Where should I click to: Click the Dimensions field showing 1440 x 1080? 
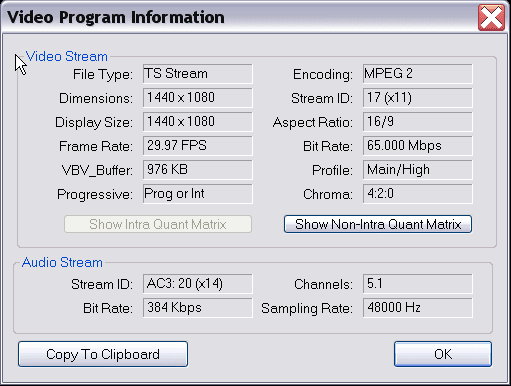pyautogui.click(x=198, y=98)
